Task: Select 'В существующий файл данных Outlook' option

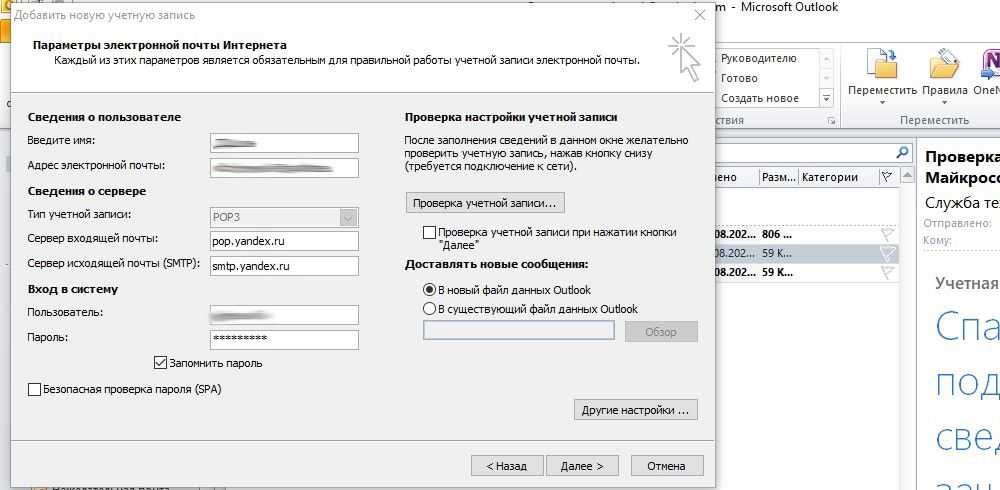Action: point(430,309)
